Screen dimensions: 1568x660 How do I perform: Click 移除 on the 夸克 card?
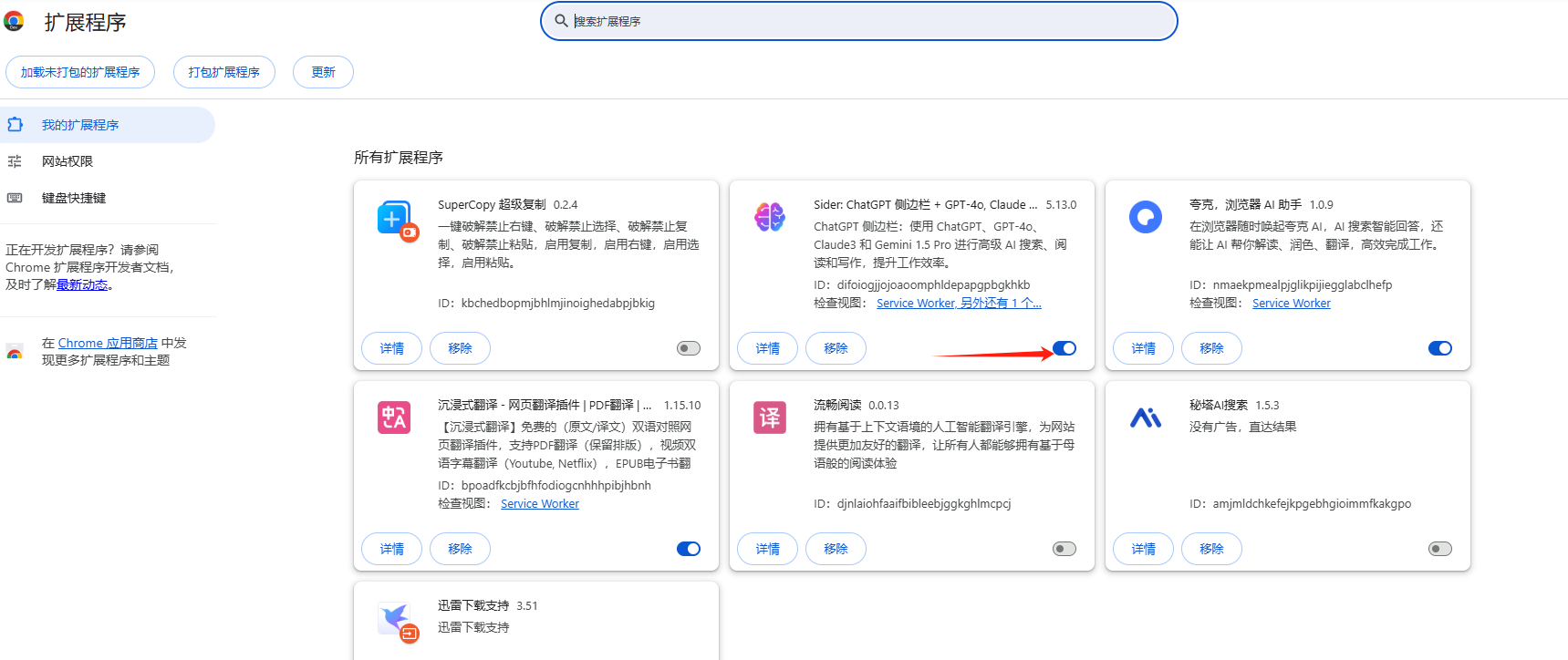coord(1211,348)
